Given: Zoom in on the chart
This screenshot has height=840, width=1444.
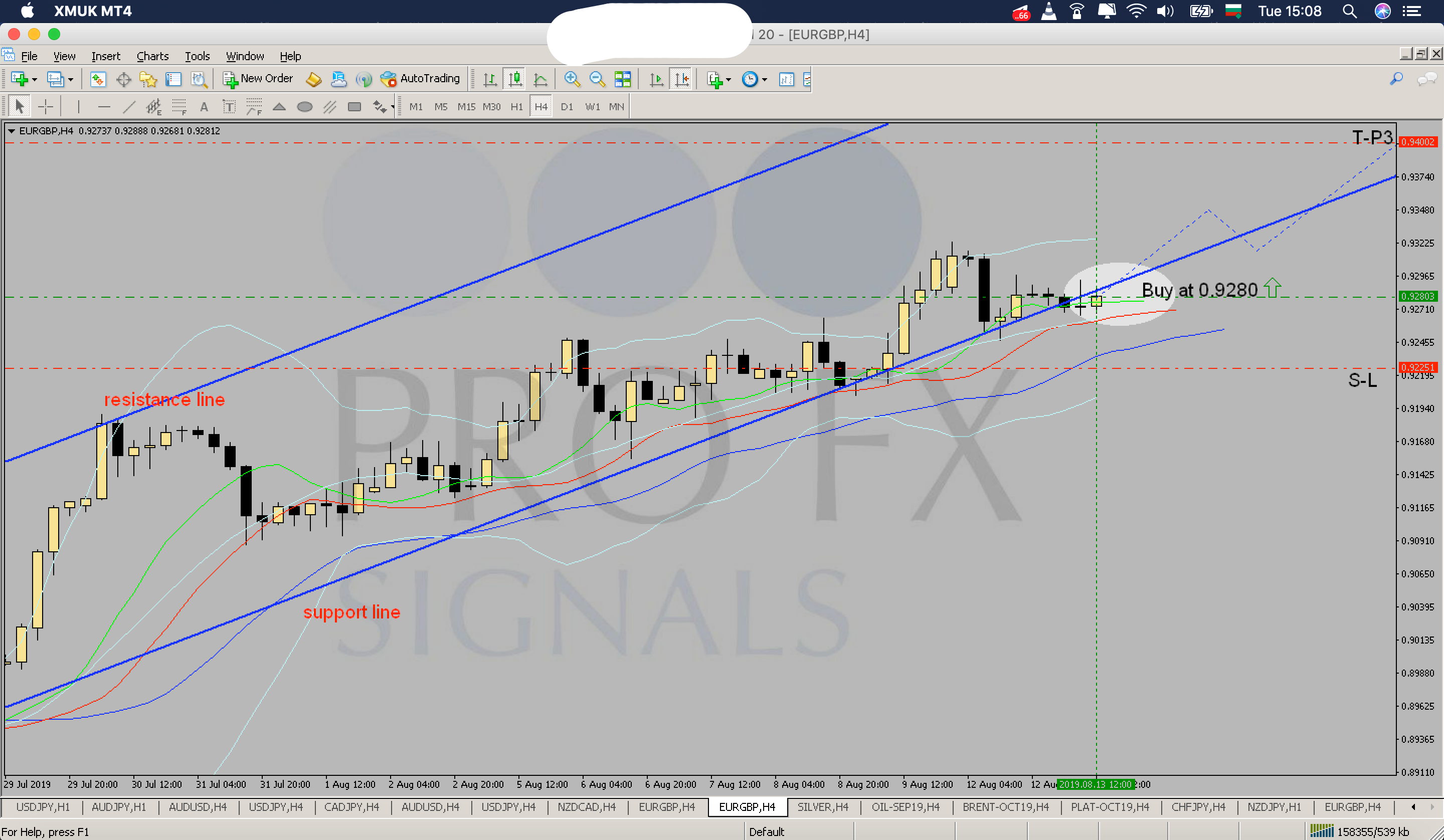Looking at the screenshot, I should 572,79.
